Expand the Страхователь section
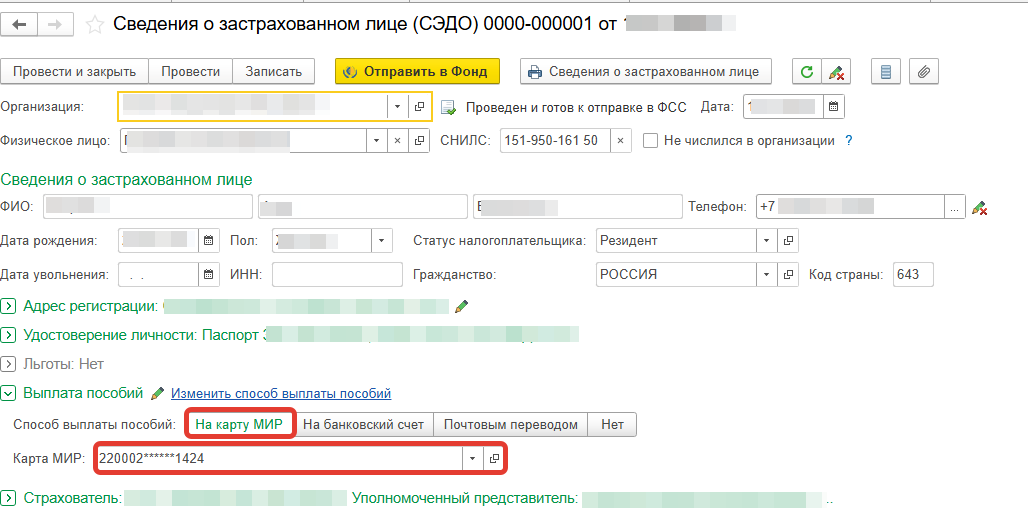The height and width of the screenshot is (522, 1028). [x=8, y=498]
